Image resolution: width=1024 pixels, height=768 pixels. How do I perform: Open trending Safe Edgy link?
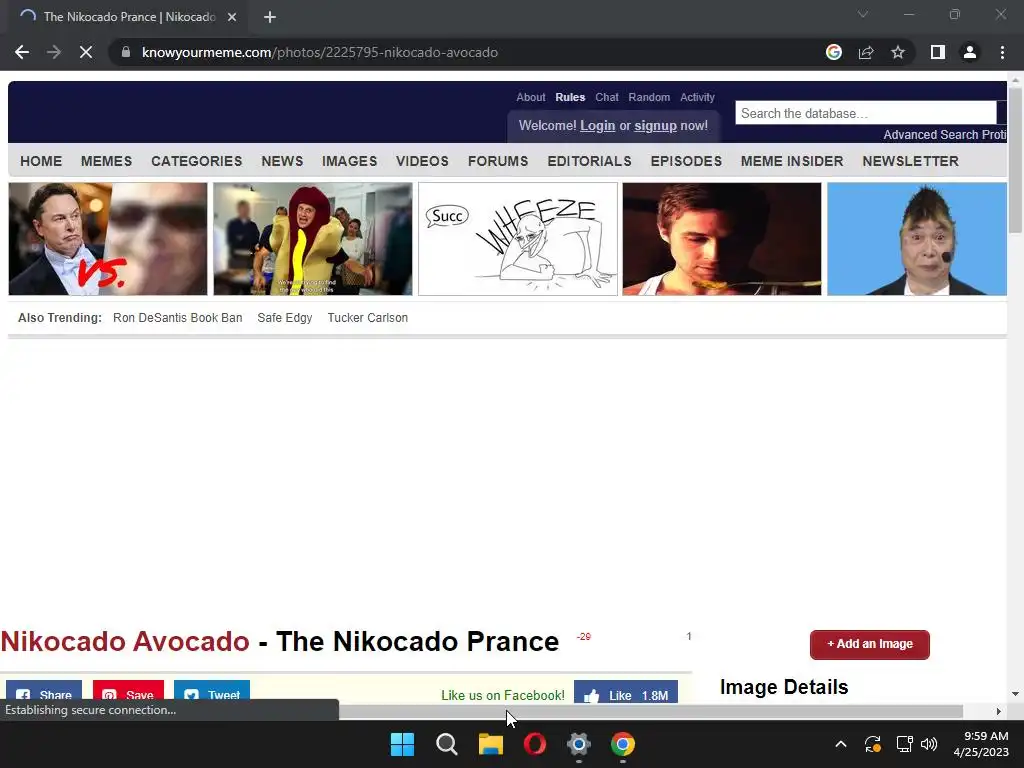(285, 318)
